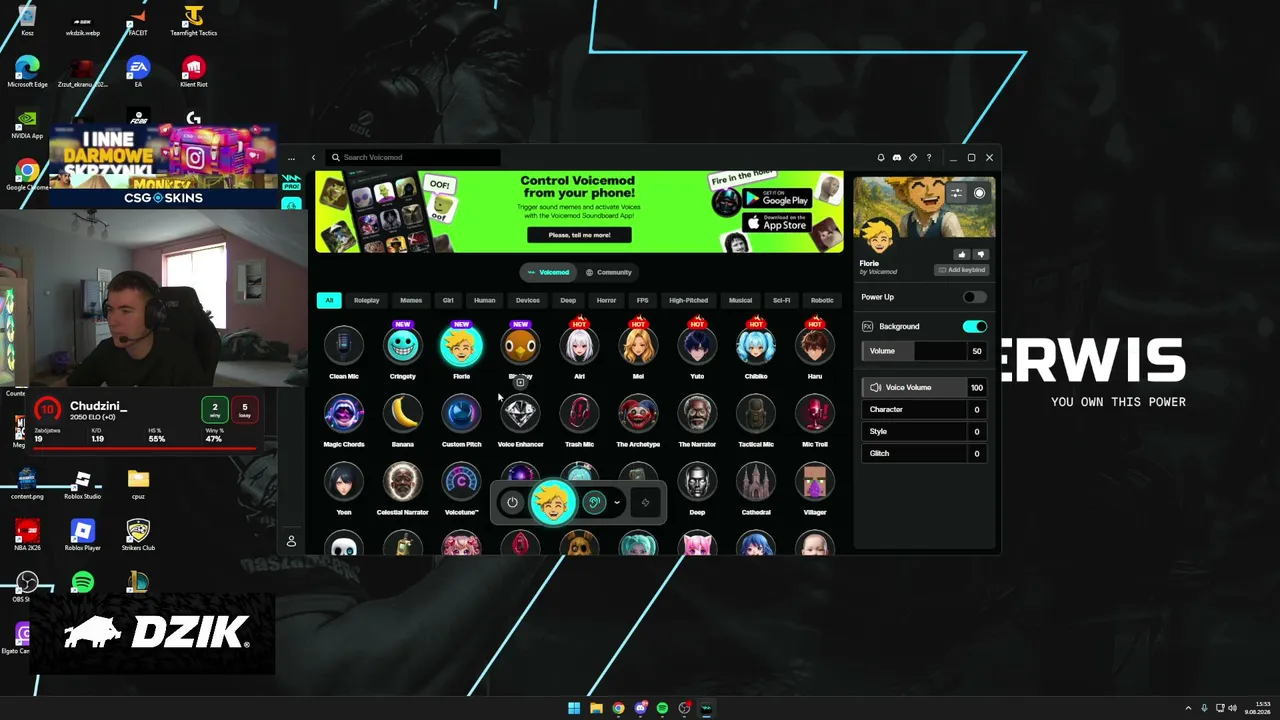Choose the Cringety voice avatar
1280x720 pixels.
pos(403,346)
